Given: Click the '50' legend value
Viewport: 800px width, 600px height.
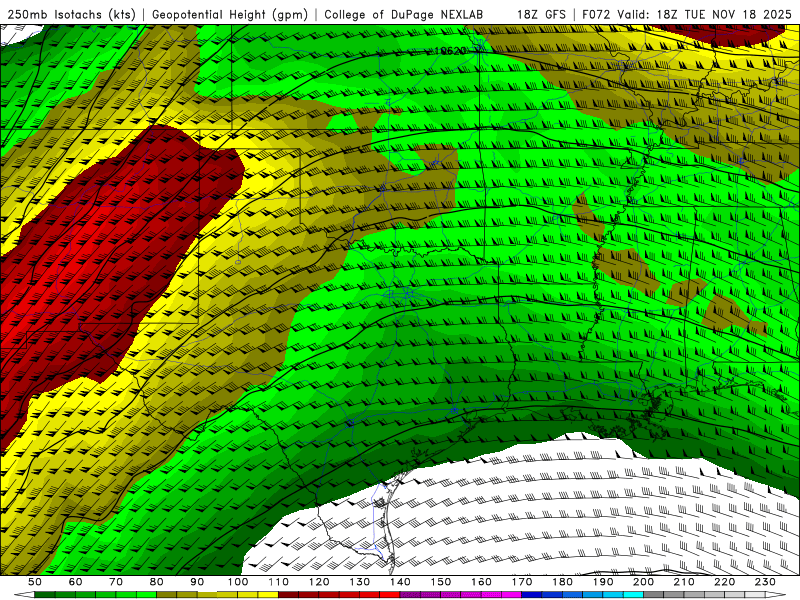Looking at the screenshot, I should [35, 582].
